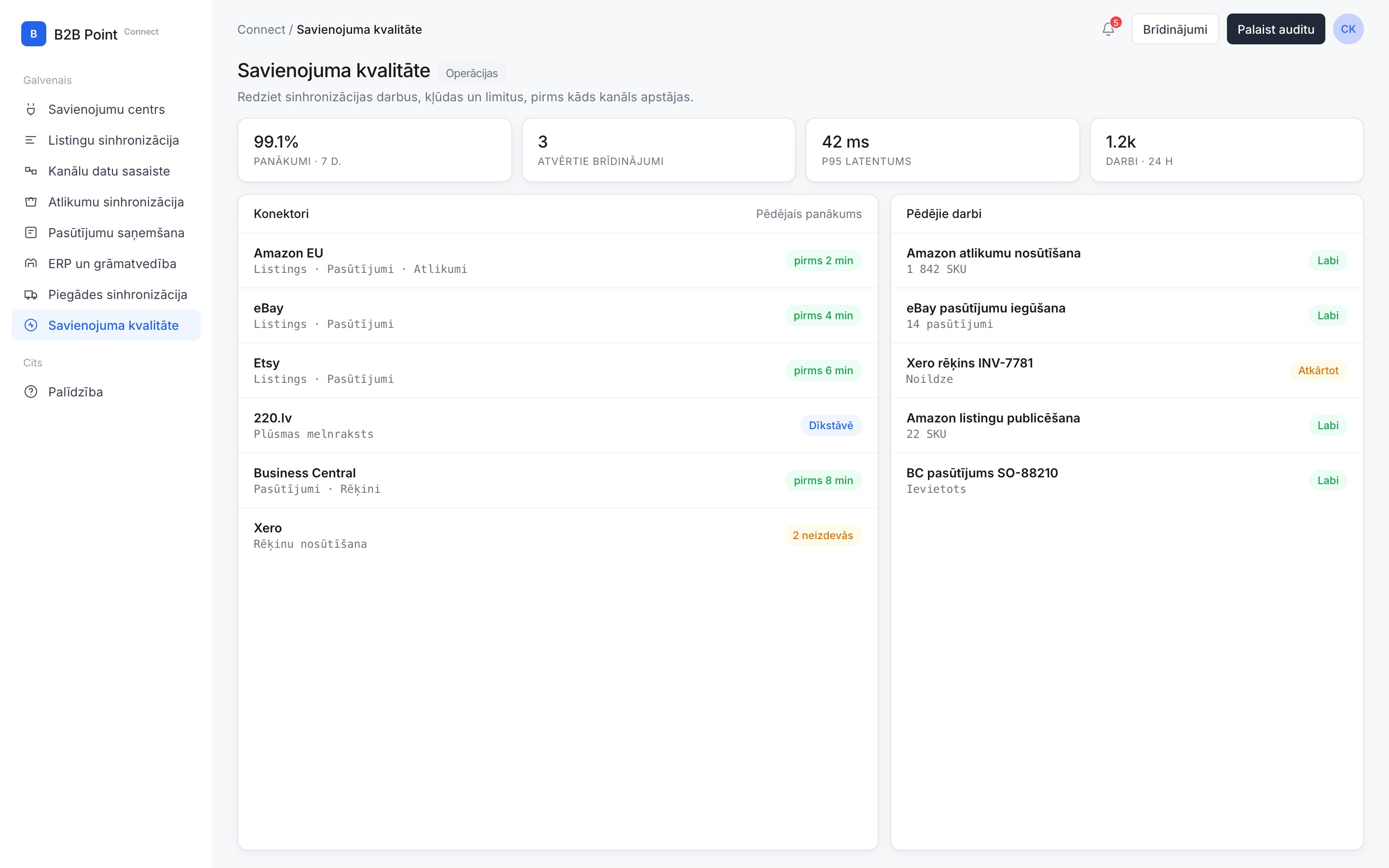Click the Brīdinājumi button
The image size is (1389, 868).
[1174, 29]
